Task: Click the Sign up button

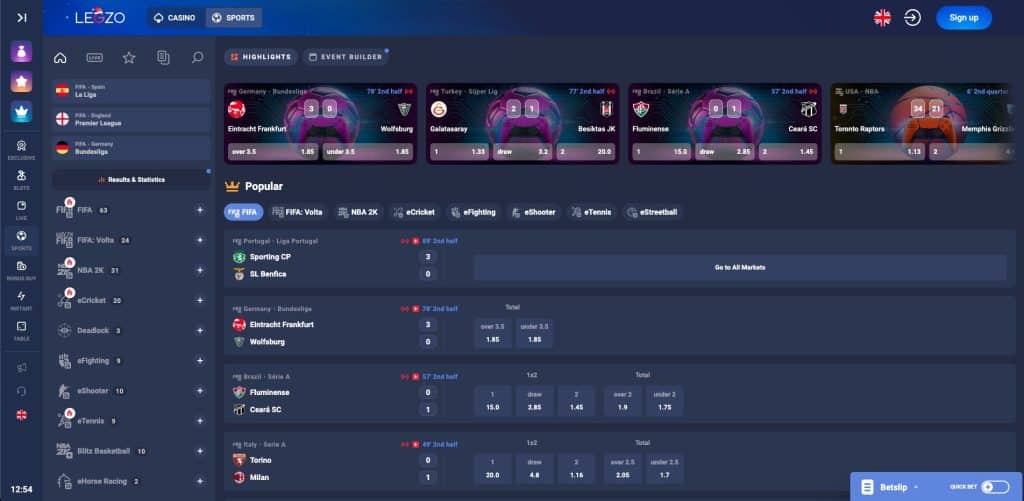Action: pos(963,18)
